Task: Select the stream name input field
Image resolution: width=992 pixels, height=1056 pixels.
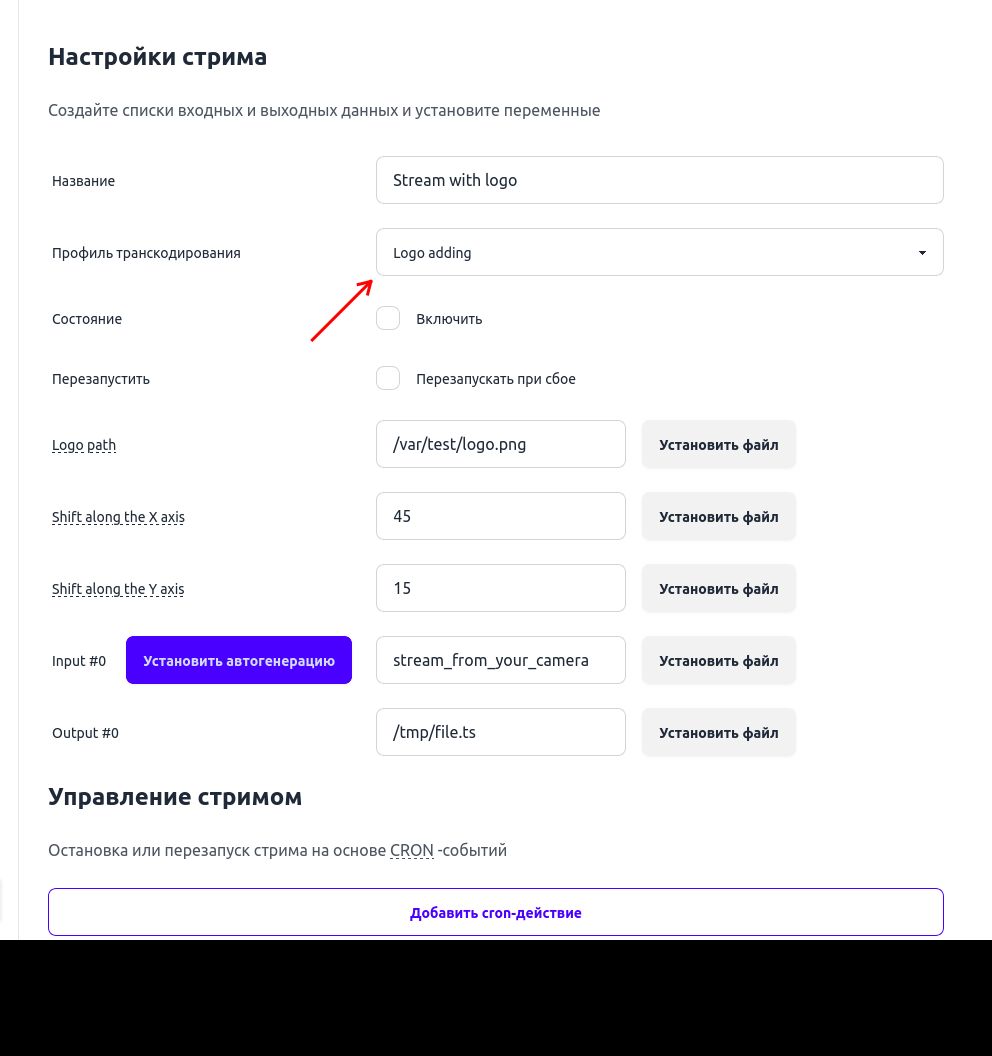Action: click(659, 180)
